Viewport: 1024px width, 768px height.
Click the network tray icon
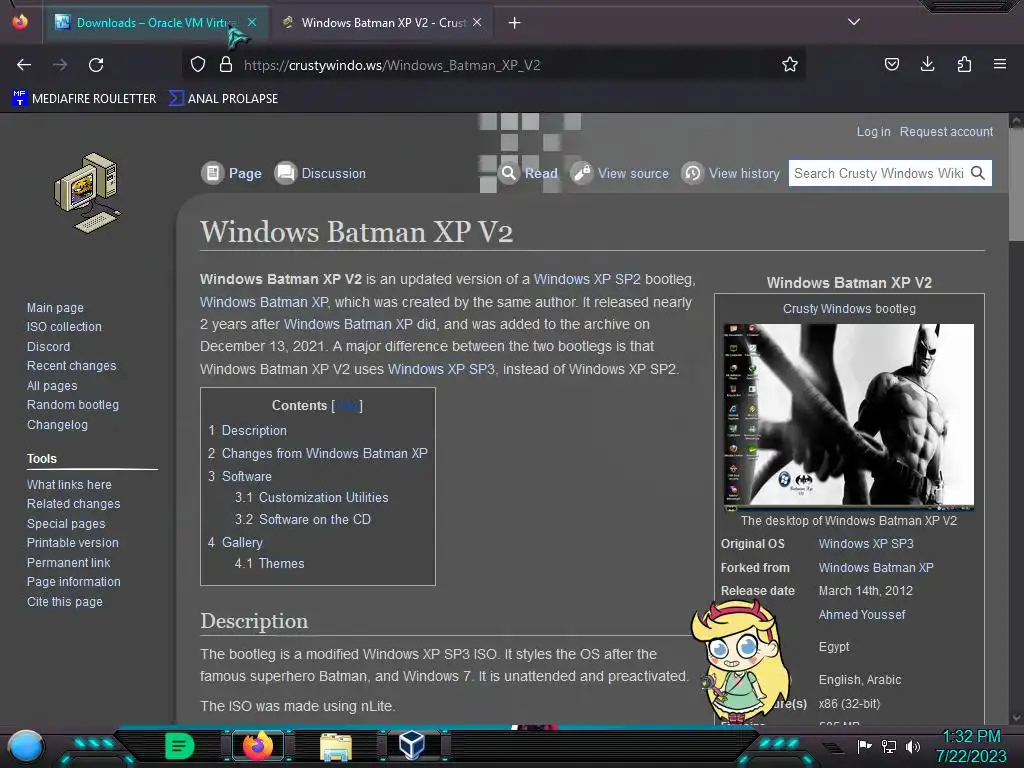pos(889,746)
